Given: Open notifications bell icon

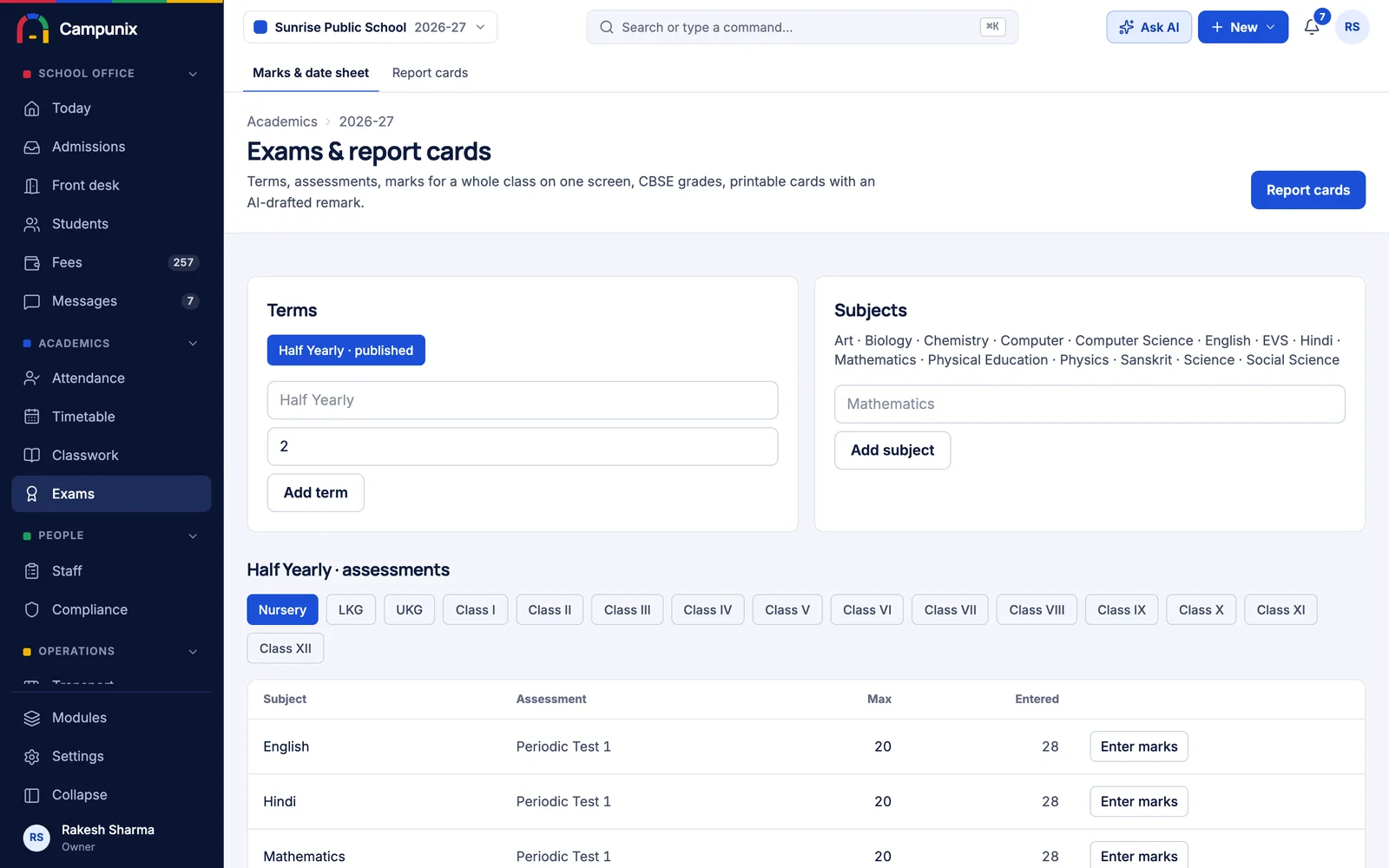Looking at the screenshot, I should (1312, 27).
